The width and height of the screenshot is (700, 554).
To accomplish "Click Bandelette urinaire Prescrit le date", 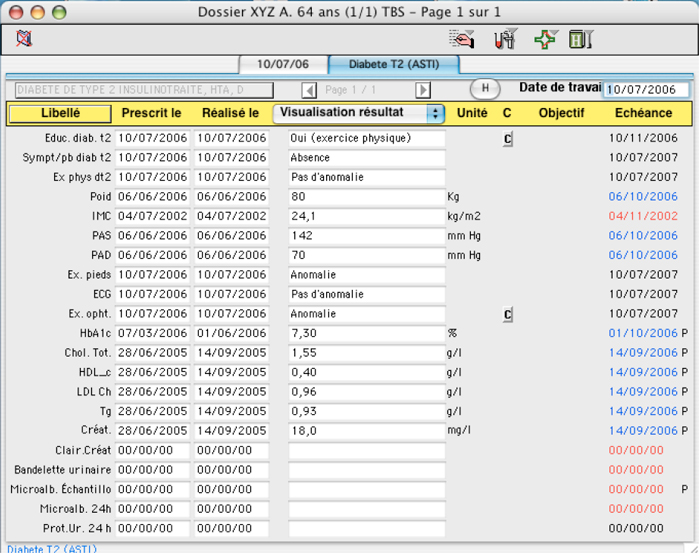I will [x=153, y=470].
